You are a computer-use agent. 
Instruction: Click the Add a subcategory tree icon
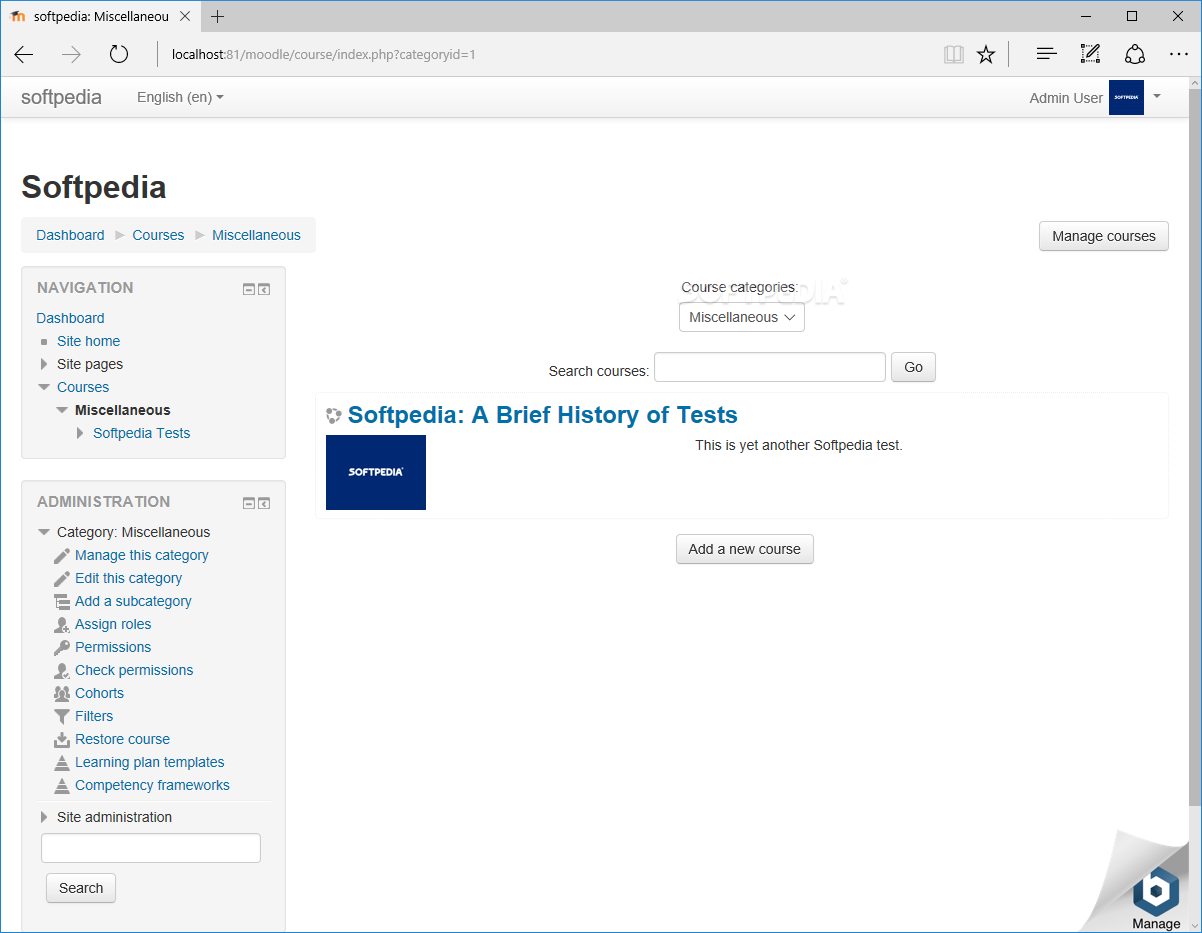(x=62, y=602)
